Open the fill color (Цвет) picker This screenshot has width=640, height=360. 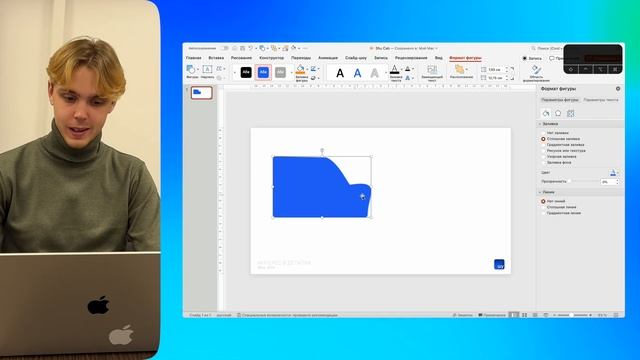[613, 173]
